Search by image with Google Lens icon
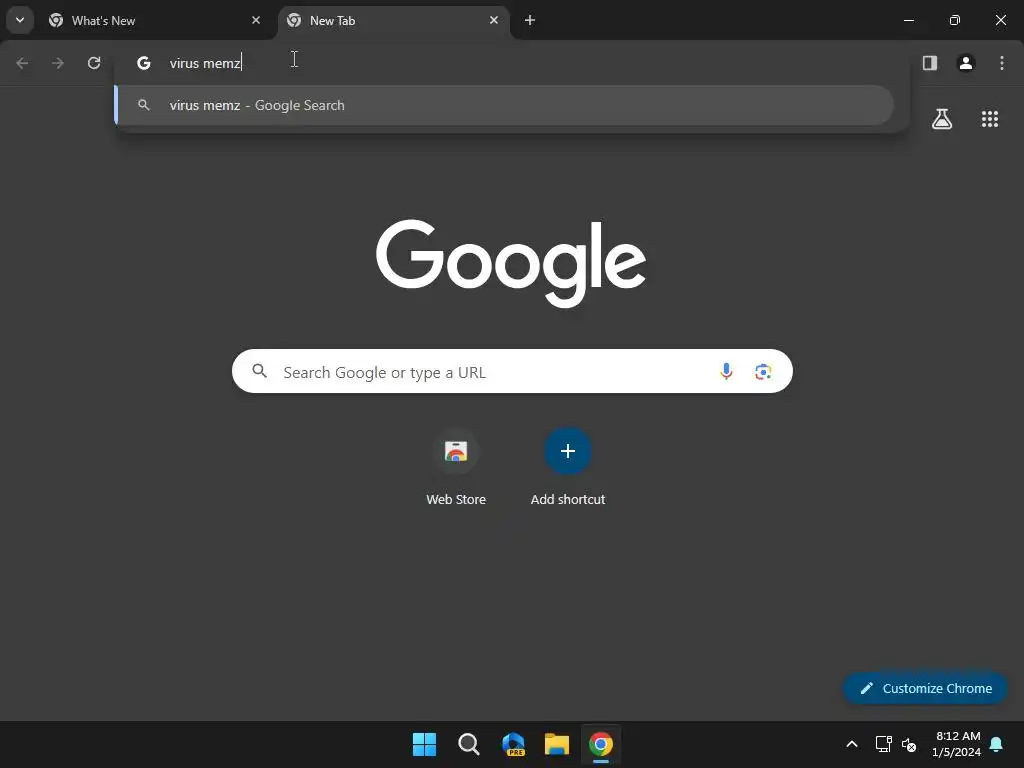This screenshot has width=1024, height=768. pyautogui.click(x=763, y=372)
